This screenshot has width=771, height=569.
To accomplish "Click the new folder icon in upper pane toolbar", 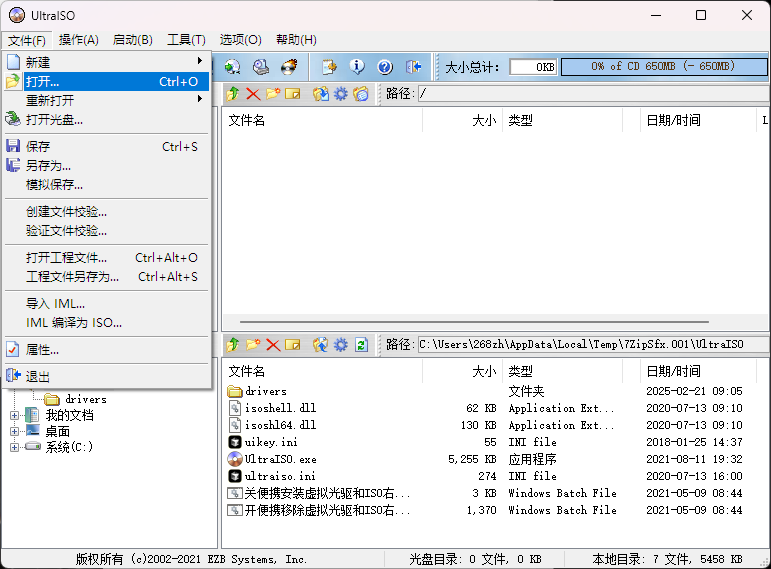I will pos(272,94).
